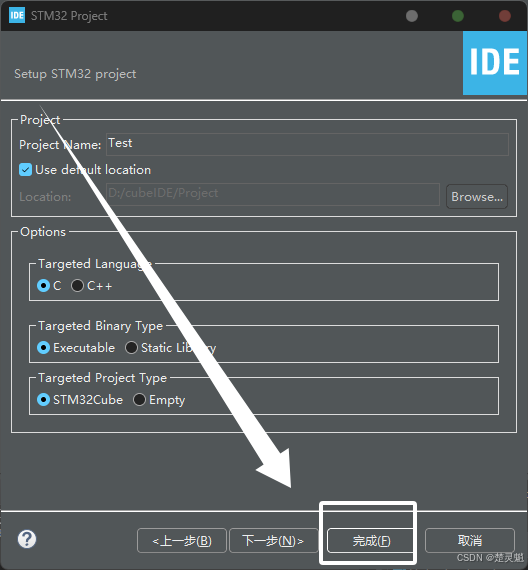Cancel the dialog with 取消 button
The image size is (528, 570).
click(470, 541)
